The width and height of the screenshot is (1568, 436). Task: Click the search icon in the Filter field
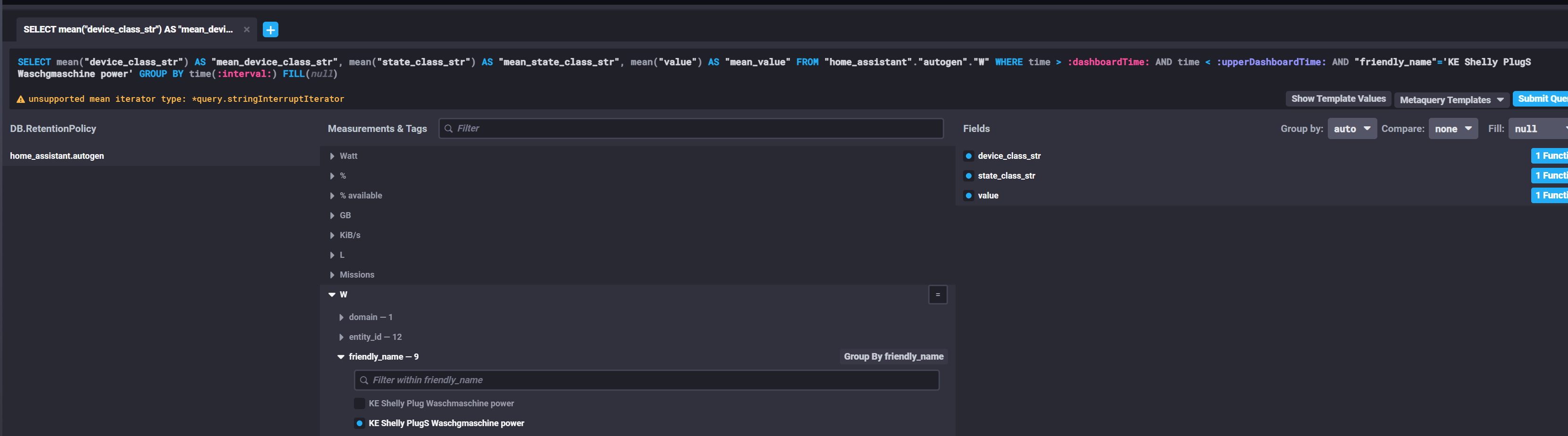point(449,128)
